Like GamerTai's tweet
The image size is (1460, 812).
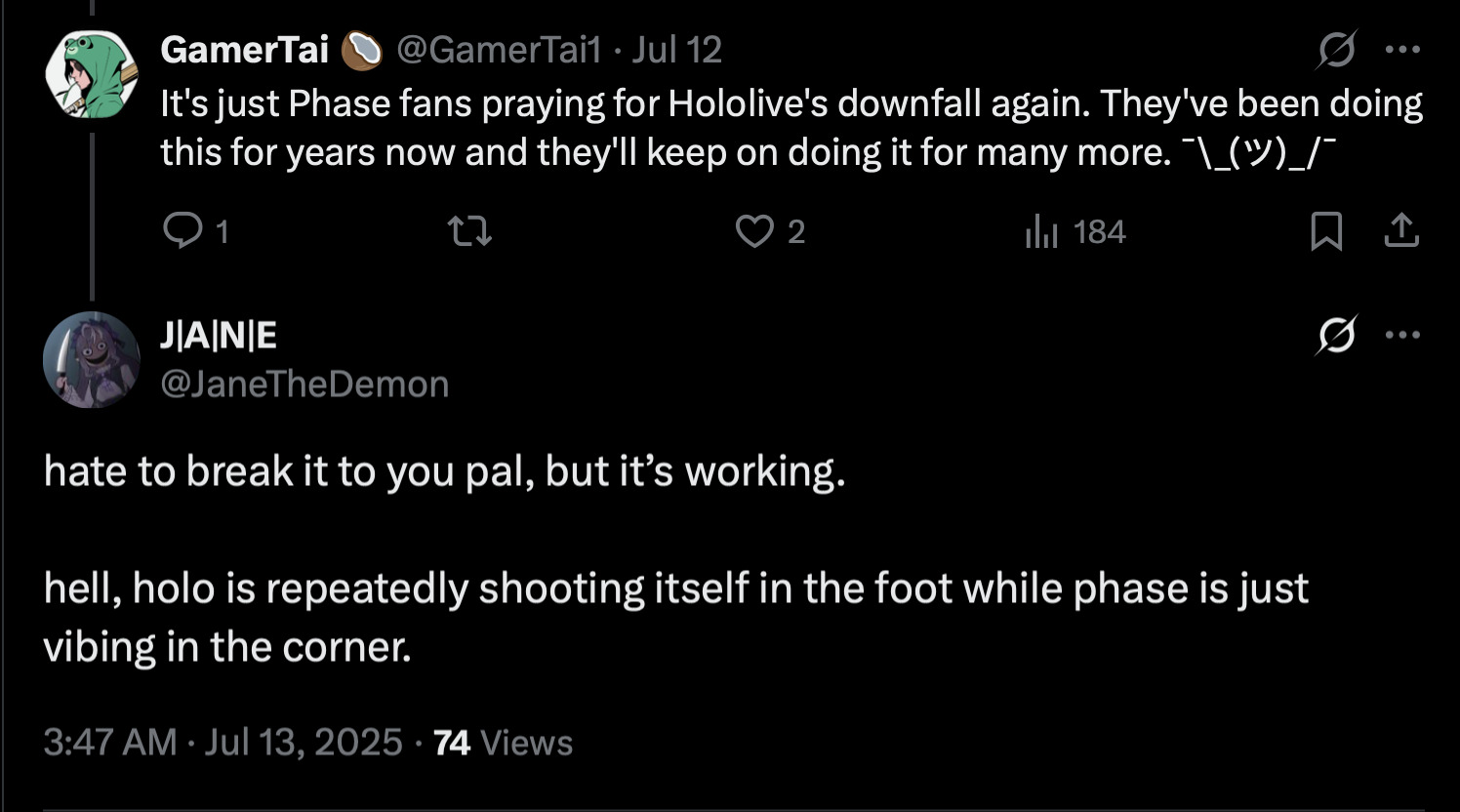(753, 231)
